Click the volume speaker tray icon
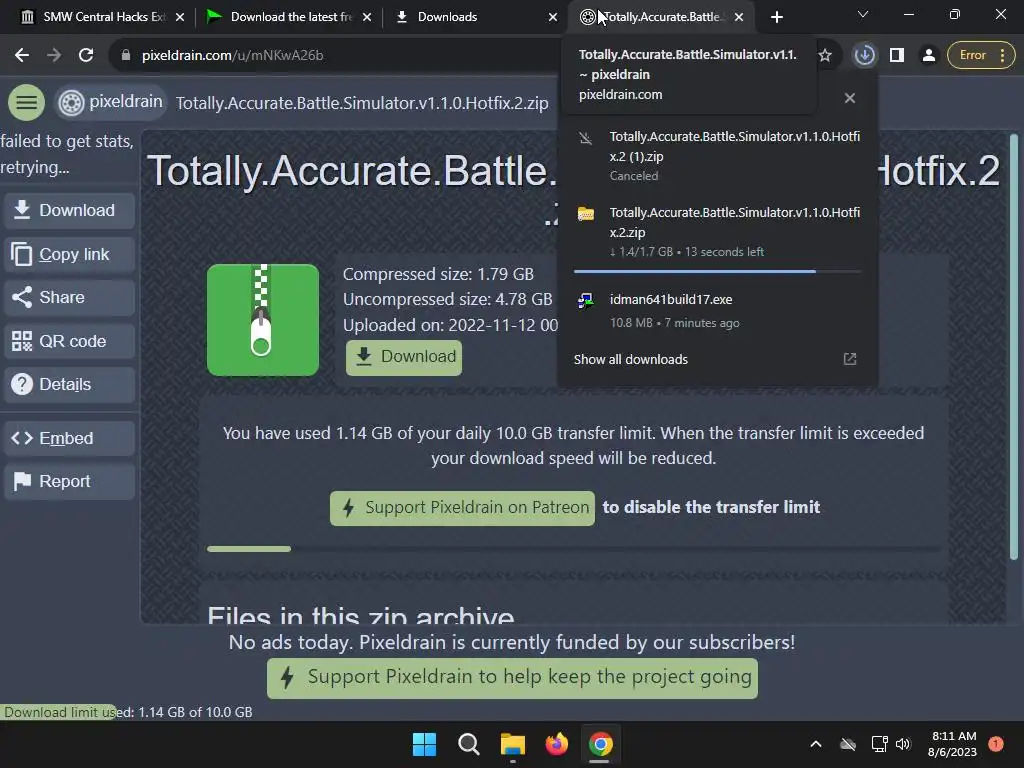This screenshot has height=768, width=1024. [x=903, y=744]
